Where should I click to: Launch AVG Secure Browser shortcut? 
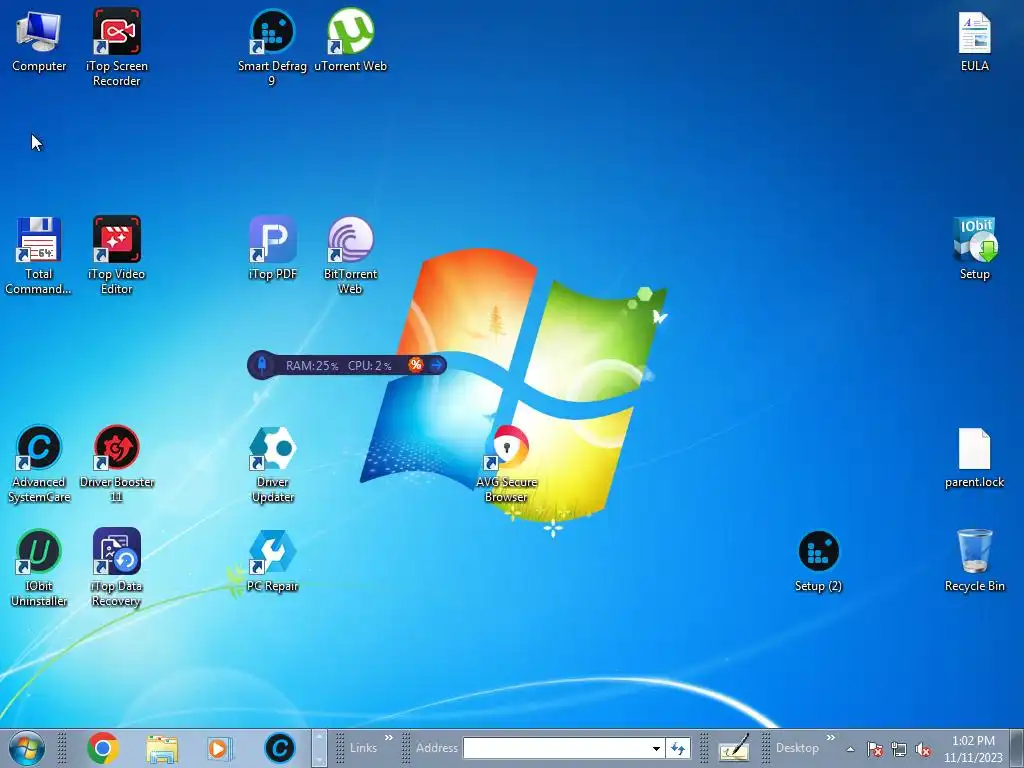pos(506,464)
